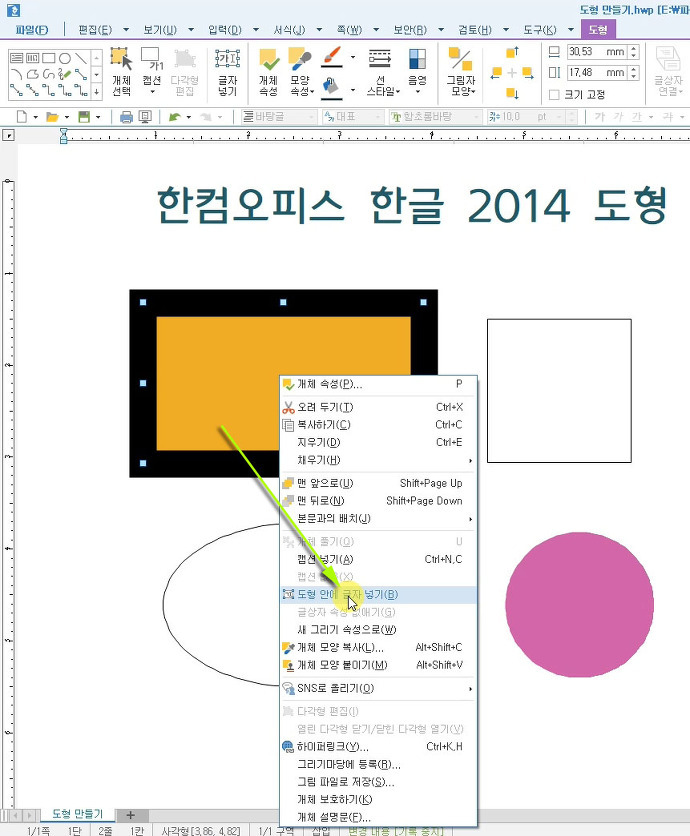Viewport: 690px width, 836px height.
Task: Click the height field showing 17.48
Action: point(596,73)
